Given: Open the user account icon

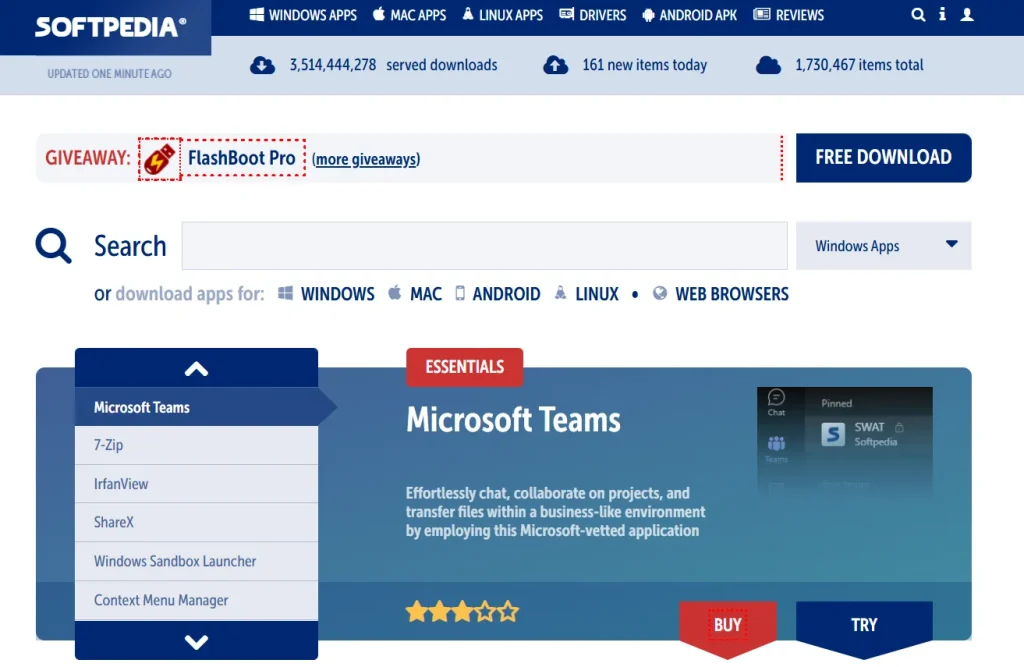Looking at the screenshot, I should 967,14.
